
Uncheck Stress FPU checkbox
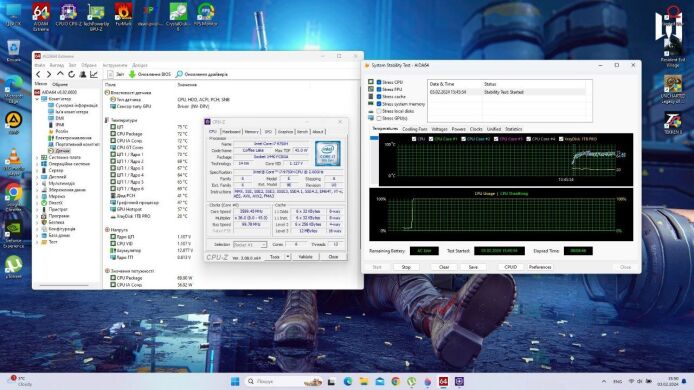(379, 89)
